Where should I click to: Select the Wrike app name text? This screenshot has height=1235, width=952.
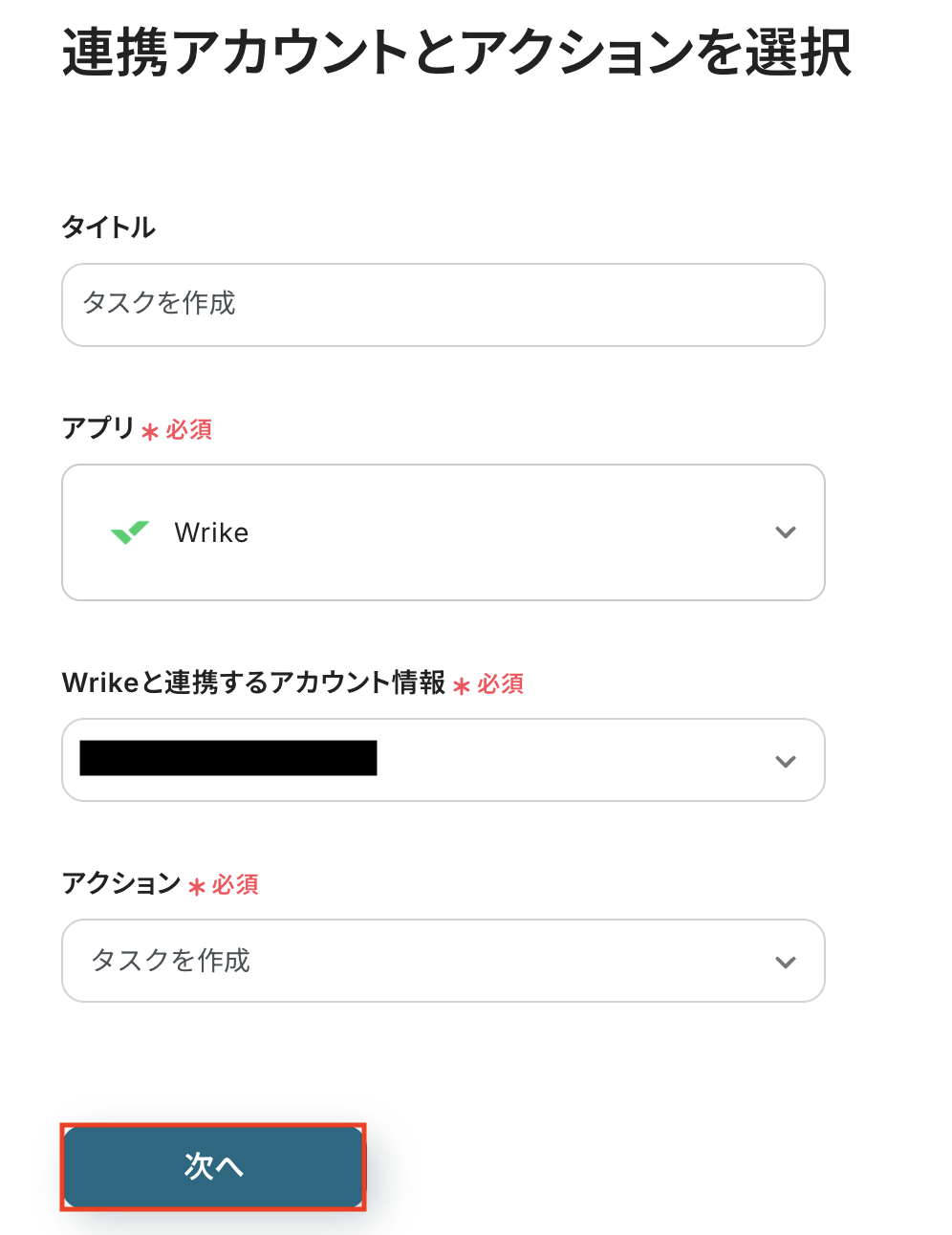(x=211, y=532)
